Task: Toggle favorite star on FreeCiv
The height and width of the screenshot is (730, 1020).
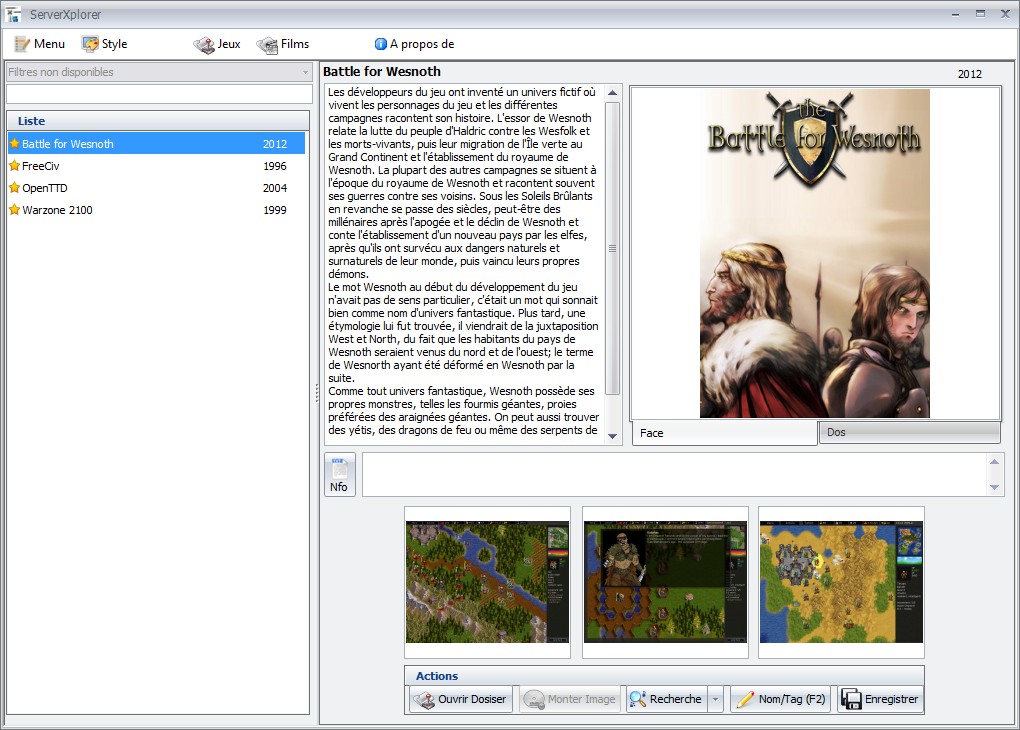Action: click(x=14, y=166)
